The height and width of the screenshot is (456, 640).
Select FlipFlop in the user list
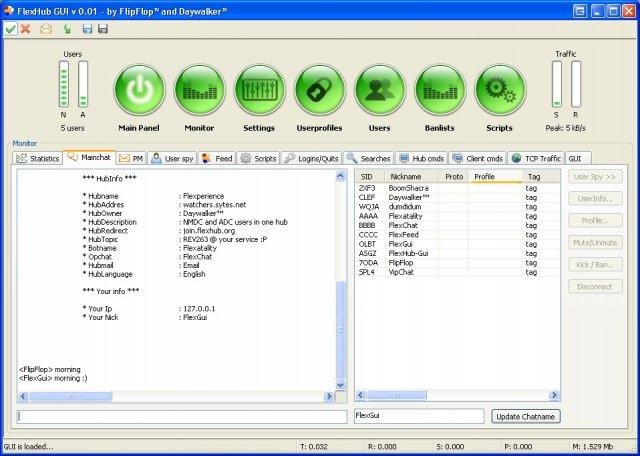coord(457,263)
